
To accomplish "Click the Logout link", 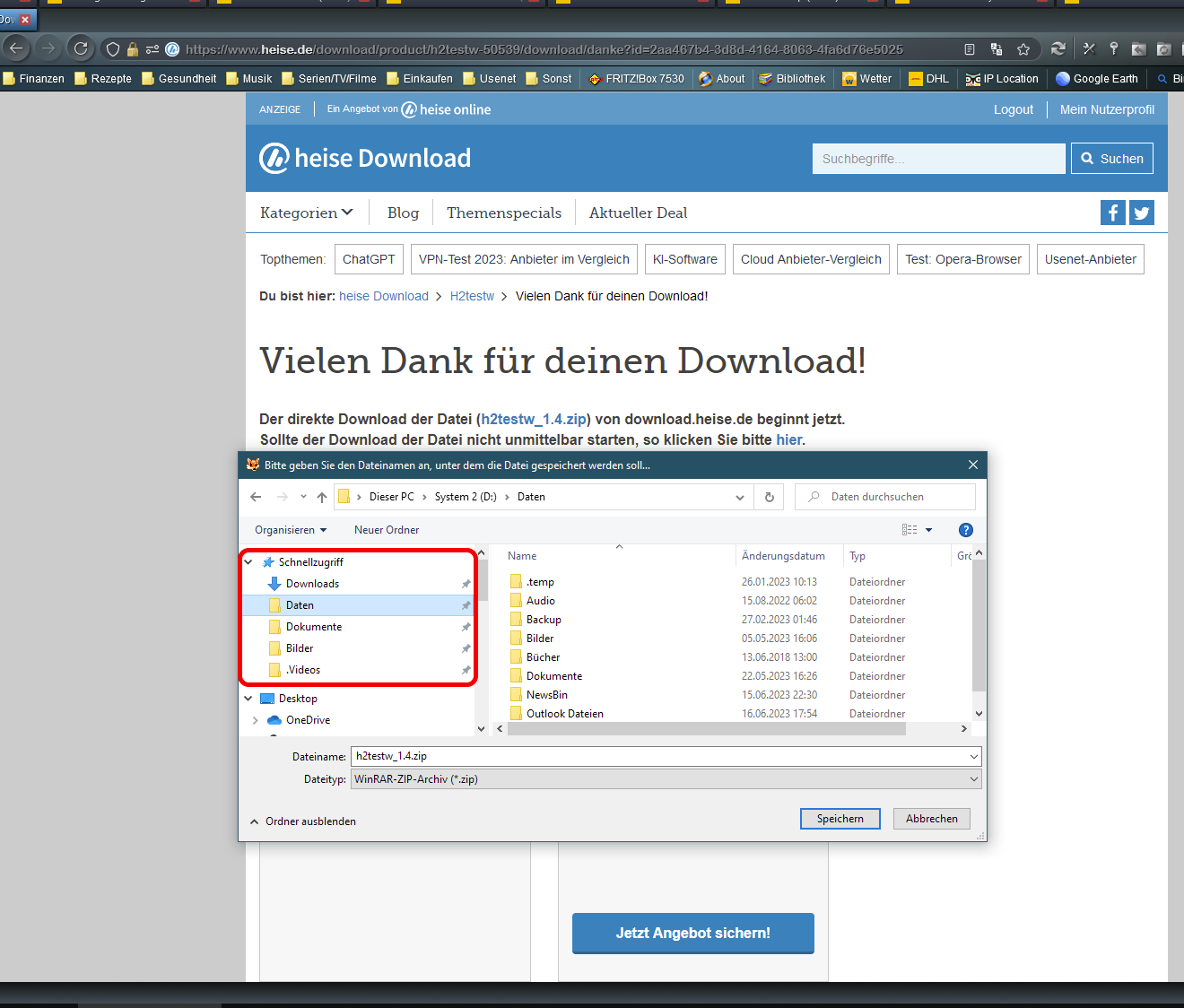I will point(1014,109).
